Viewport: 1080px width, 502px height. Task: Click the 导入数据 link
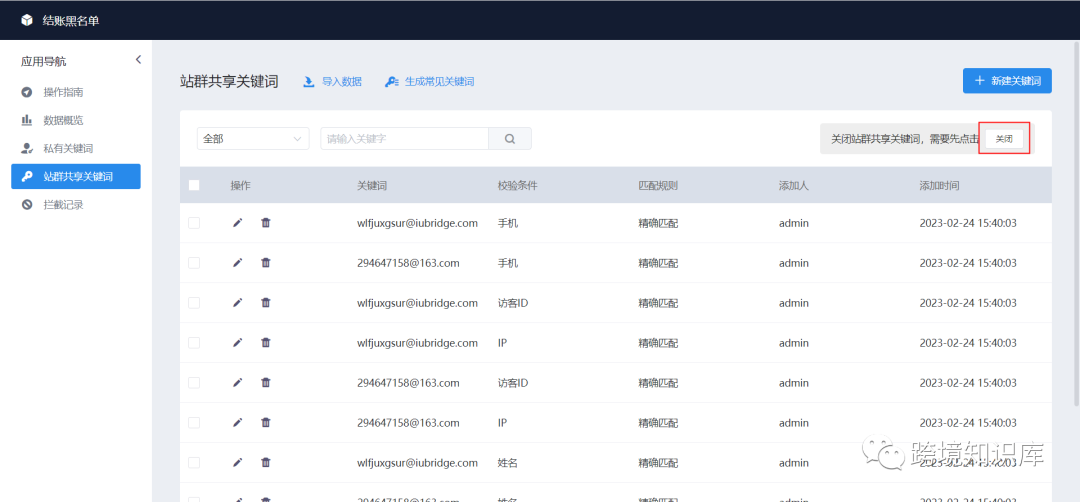[x=332, y=82]
